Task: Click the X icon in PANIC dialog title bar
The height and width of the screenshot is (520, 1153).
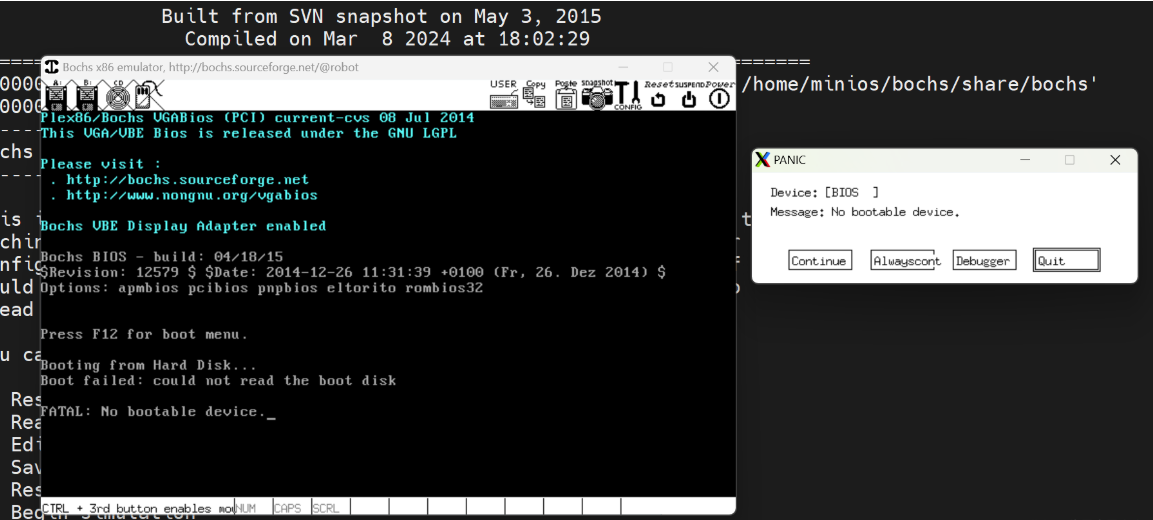Action: [763, 160]
